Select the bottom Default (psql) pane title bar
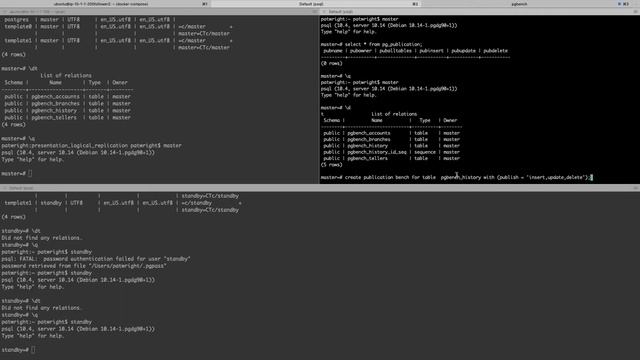This screenshot has width=640, height=360. (320, 188)
